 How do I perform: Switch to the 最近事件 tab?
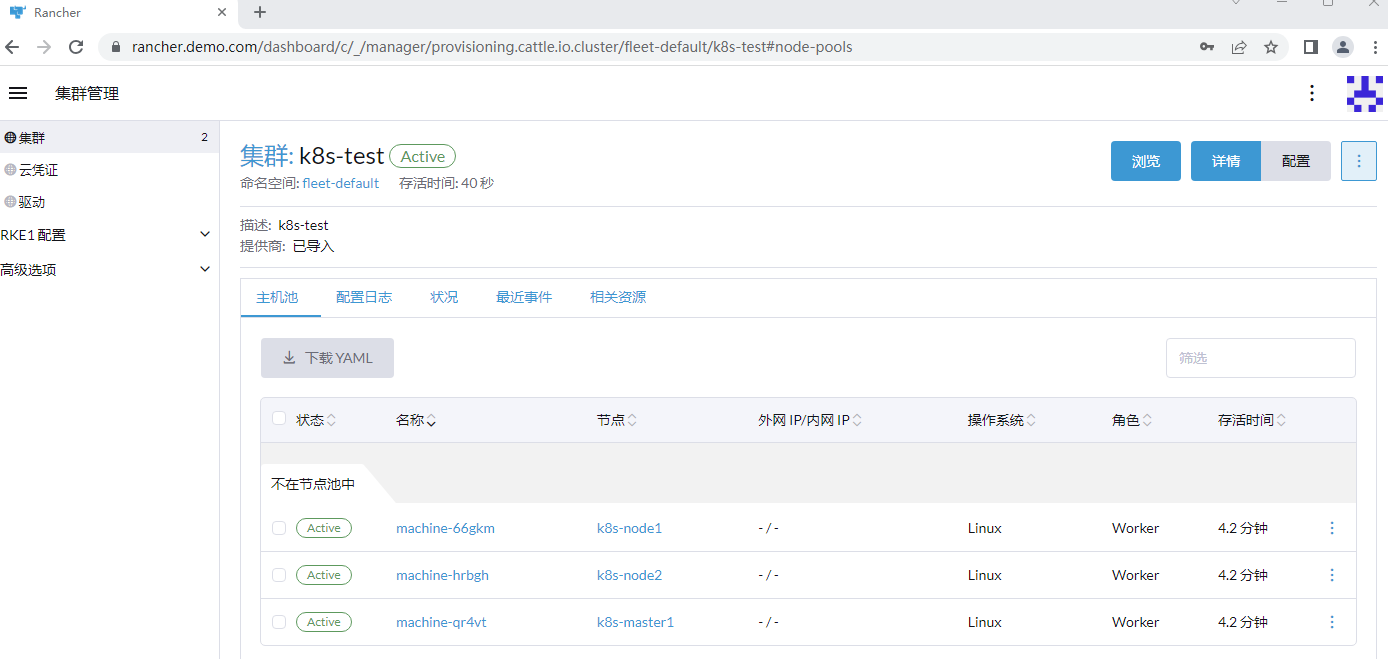coord(524,297)
